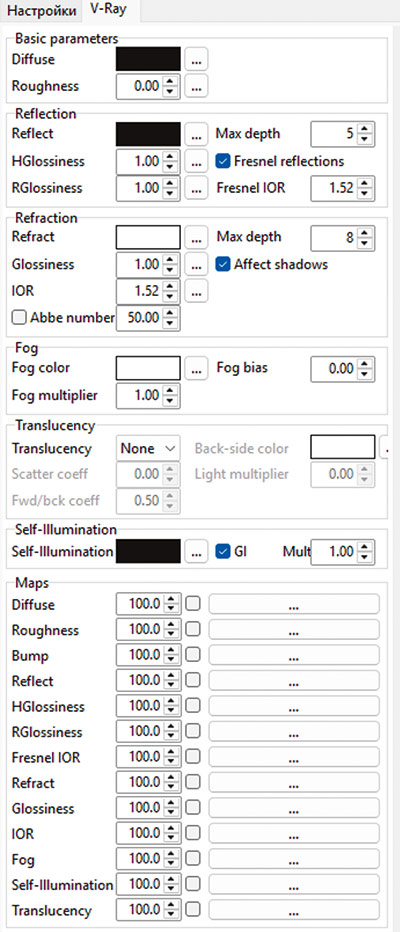Click the Roughness map amount stepper
This screenshot has width=400, height=932.
tap(171, 630)
